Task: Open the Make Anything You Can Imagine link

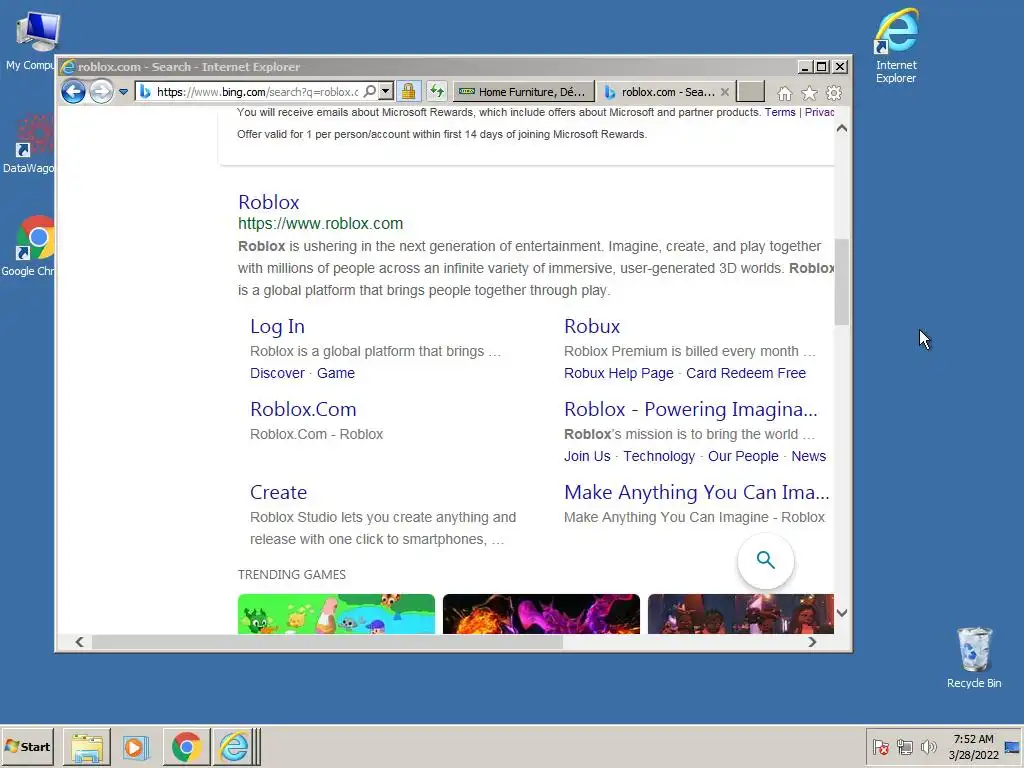Action: (696, 492)
